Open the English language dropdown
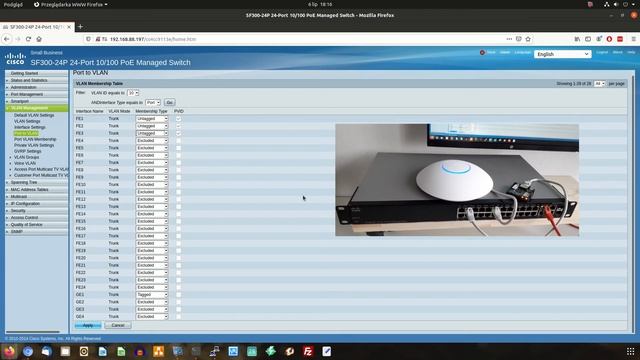Viewport: 640px width, 360px height. (562, 54)
